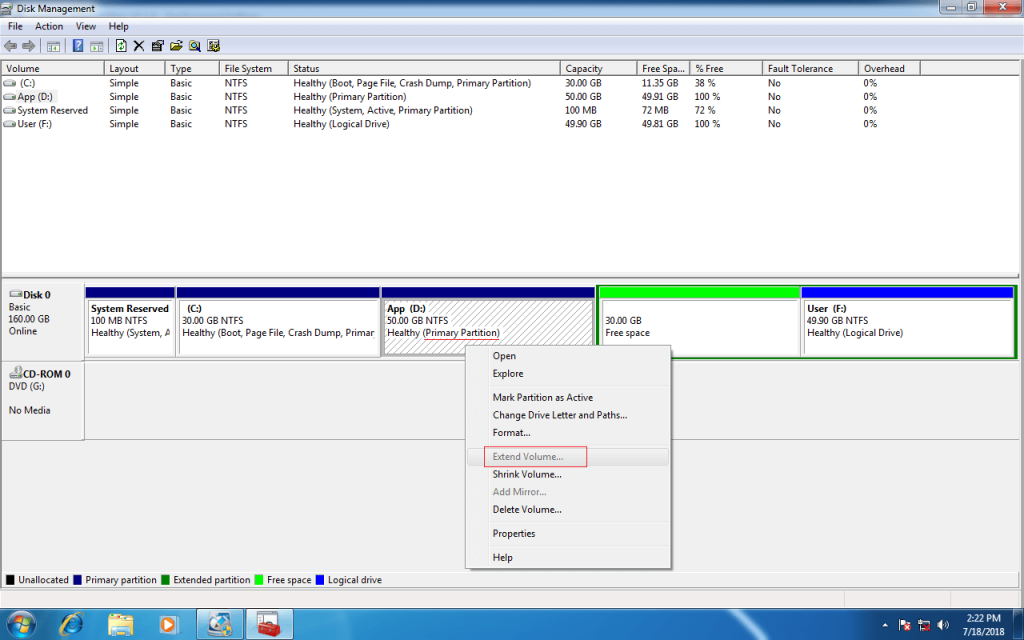Open Help using the question mark icon
This screenshot has height=640, width=1024.
tap(77, 45)
